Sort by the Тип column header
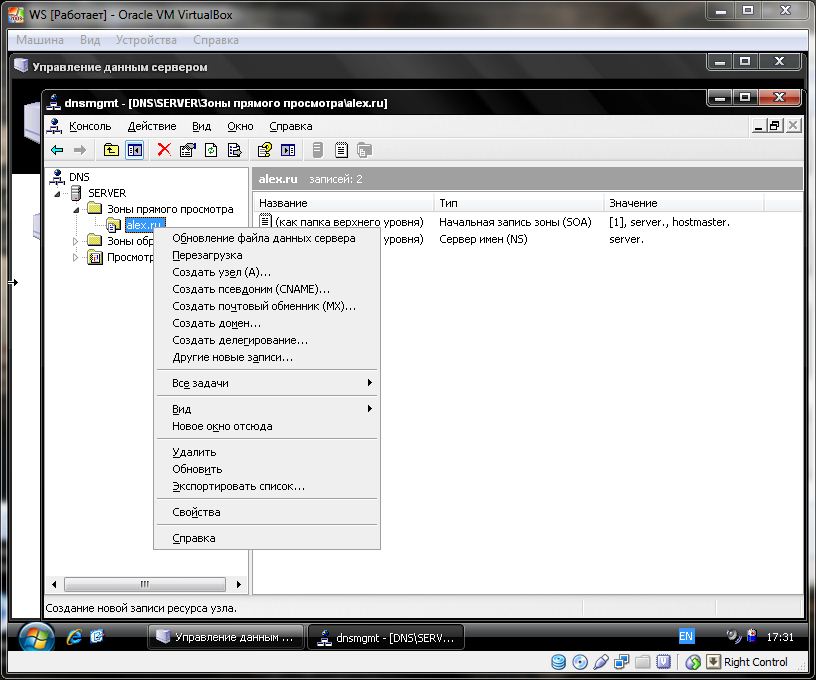The image size is (816, 680). coord(519,203)
